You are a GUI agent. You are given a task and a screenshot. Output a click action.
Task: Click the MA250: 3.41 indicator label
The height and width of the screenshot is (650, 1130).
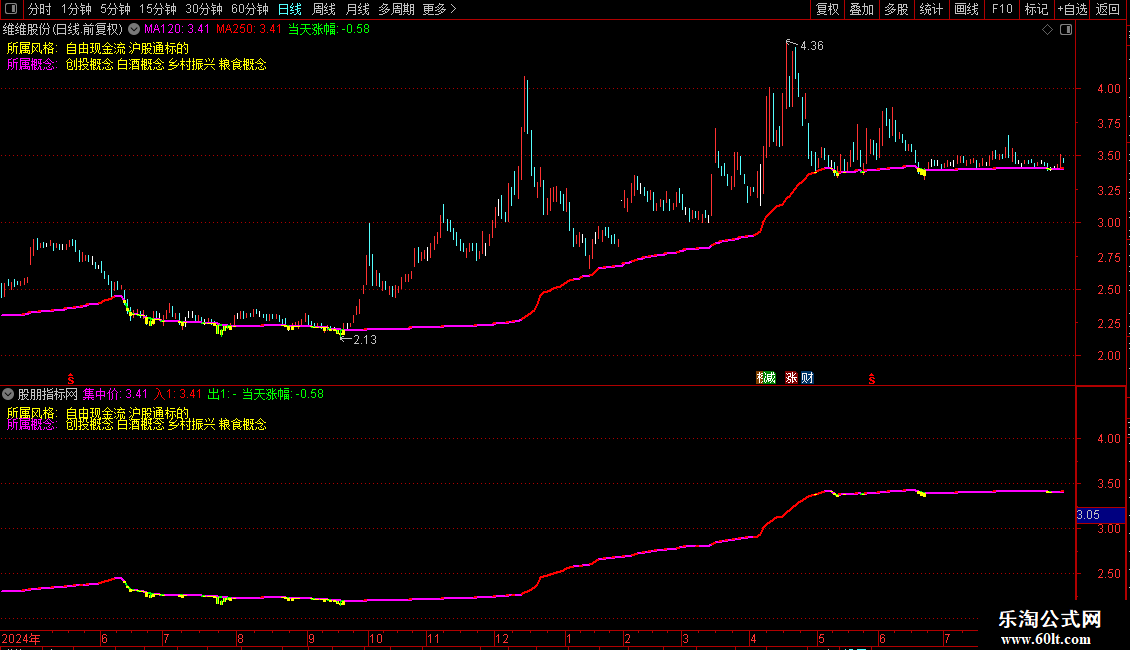[249, 30]
